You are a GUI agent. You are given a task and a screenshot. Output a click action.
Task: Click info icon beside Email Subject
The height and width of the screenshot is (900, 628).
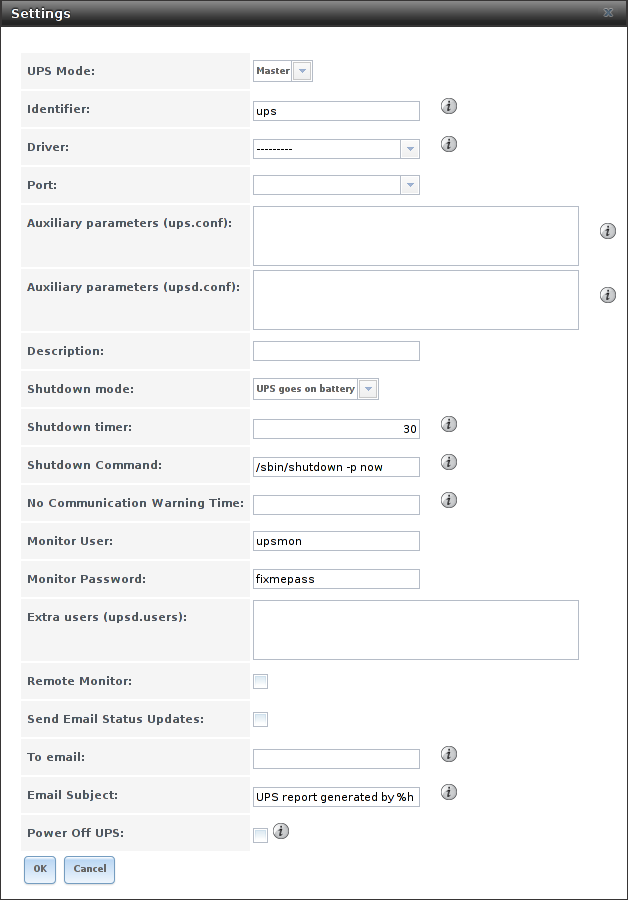449,792
